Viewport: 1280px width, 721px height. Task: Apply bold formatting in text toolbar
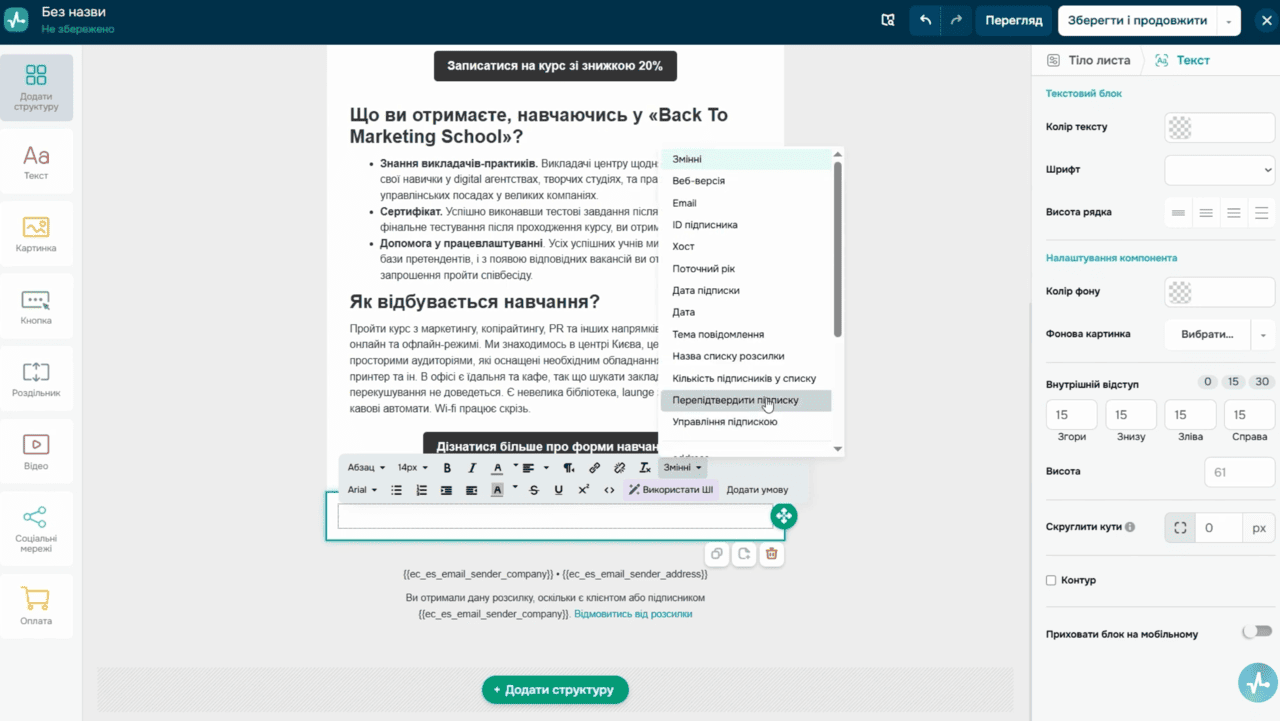click(x=447, y=467)
